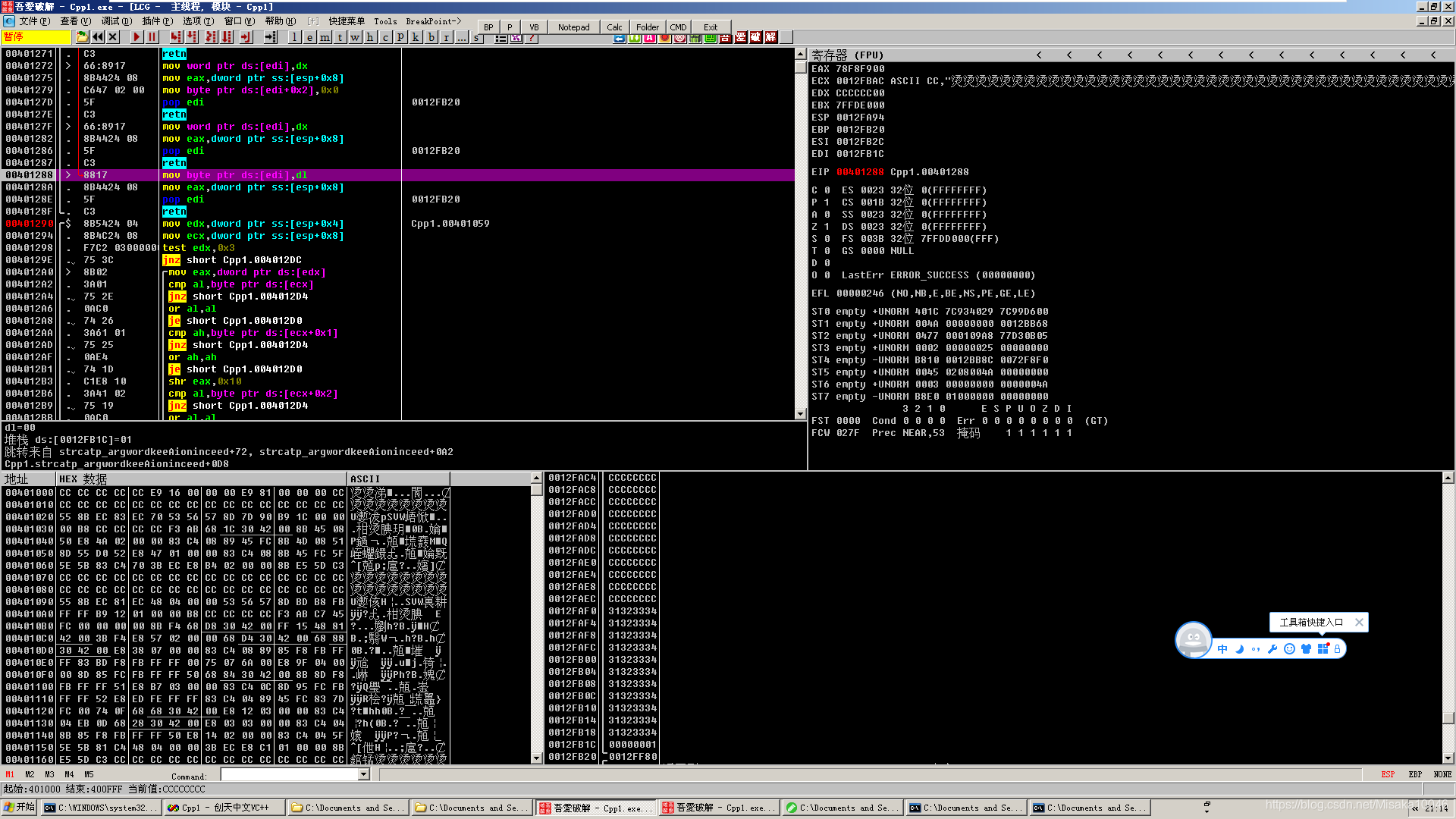This screenshot has width=1456, height=819.
Task: Toggle the moon icon on input toolbar
Action: pos(1240,648)
